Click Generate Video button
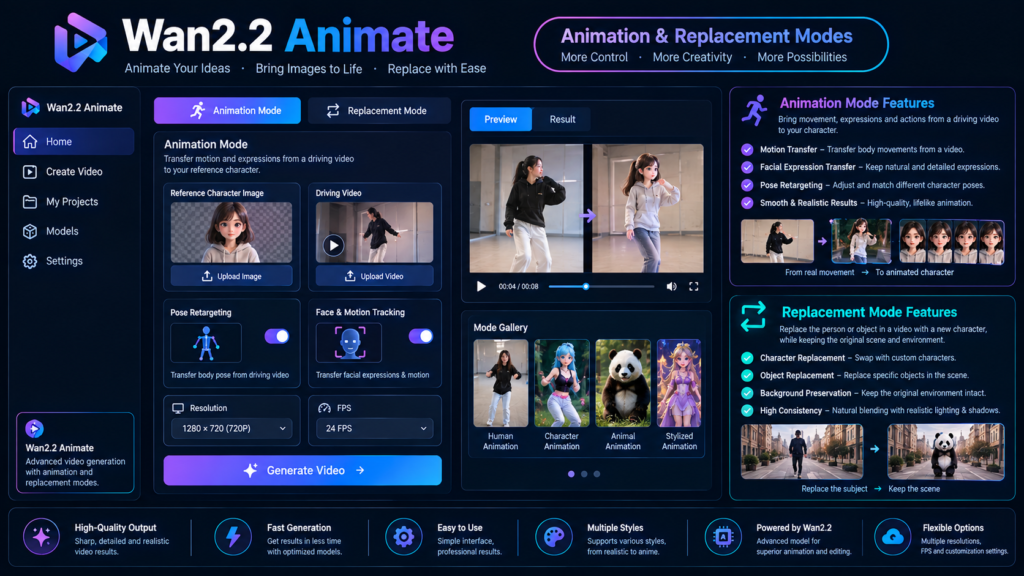Image resolution: width=1024 pixels, height=576 pixels. [x=302, y=470]
